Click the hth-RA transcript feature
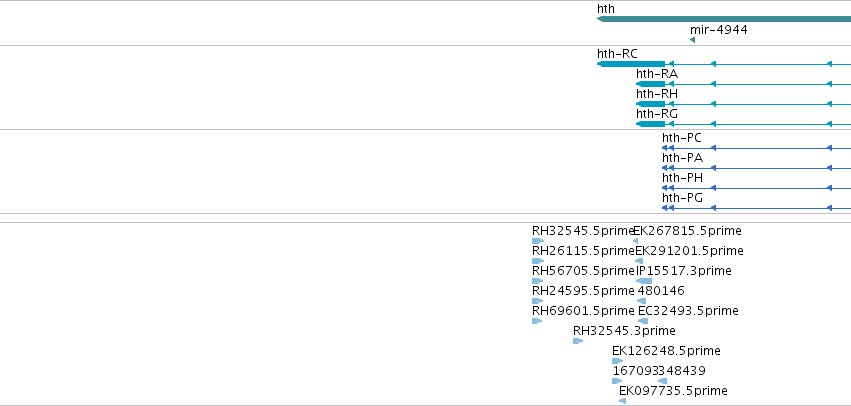Viewport: 851px width, 406px height. tap(744, 84)
